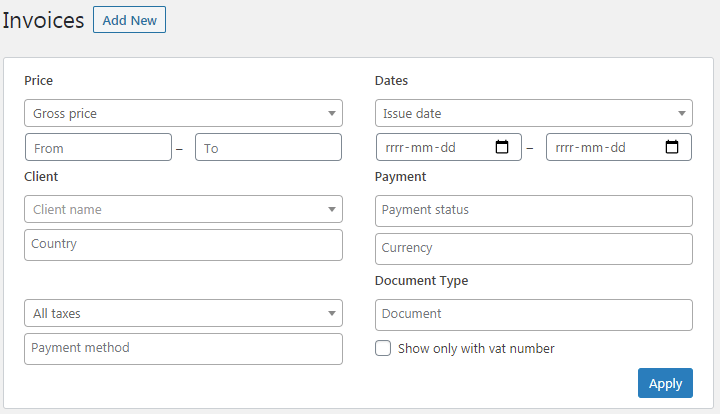
Task: Click the end date rrrr-mm-dd field
Action: (619, 147)
